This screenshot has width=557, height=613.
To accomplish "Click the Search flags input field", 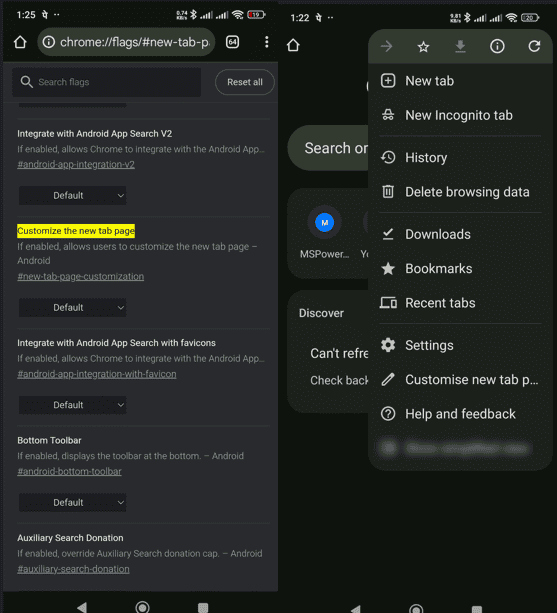I will click(106, 82).
